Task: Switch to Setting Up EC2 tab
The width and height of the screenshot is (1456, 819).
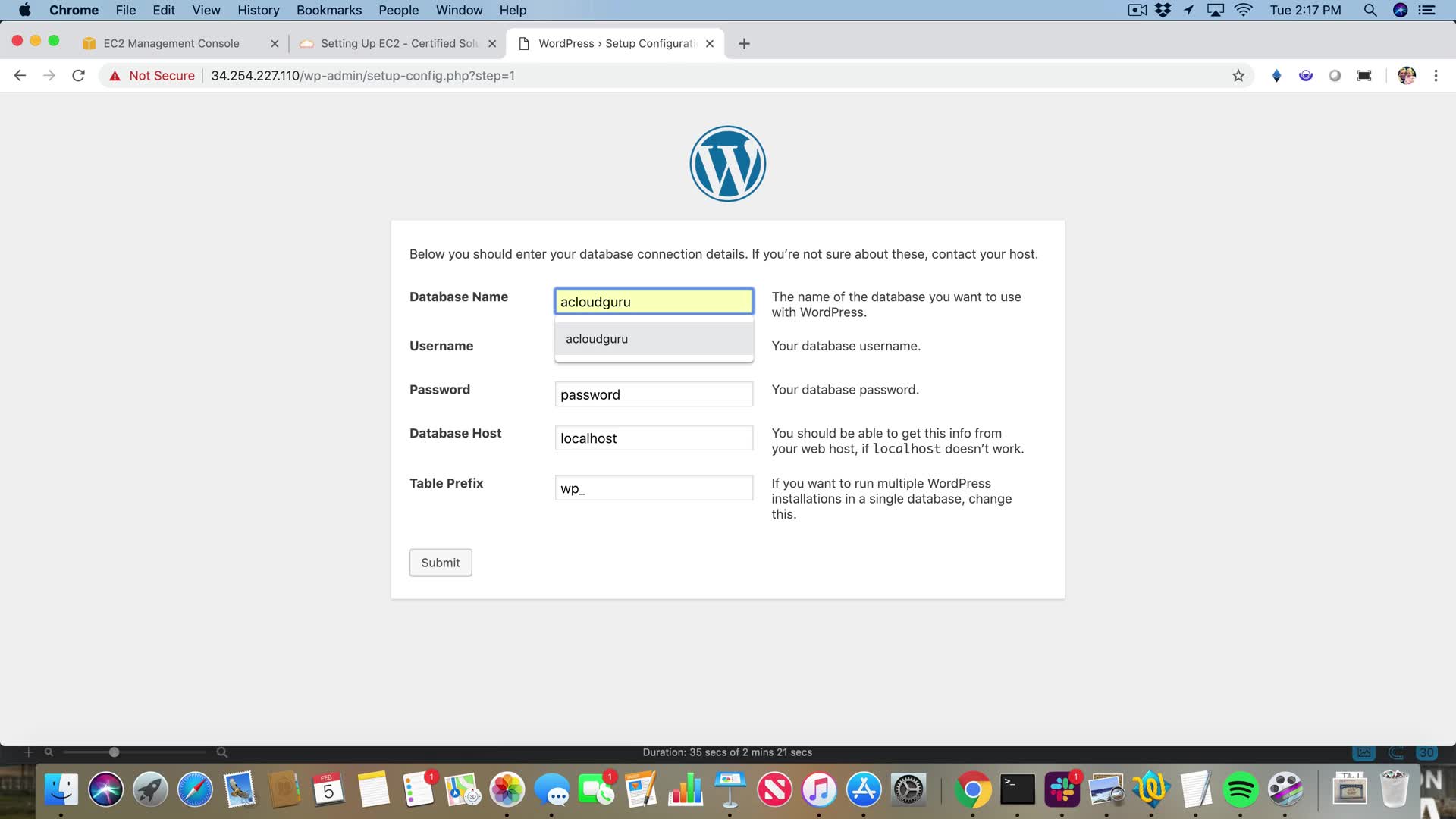Action: tap(398, 44)
